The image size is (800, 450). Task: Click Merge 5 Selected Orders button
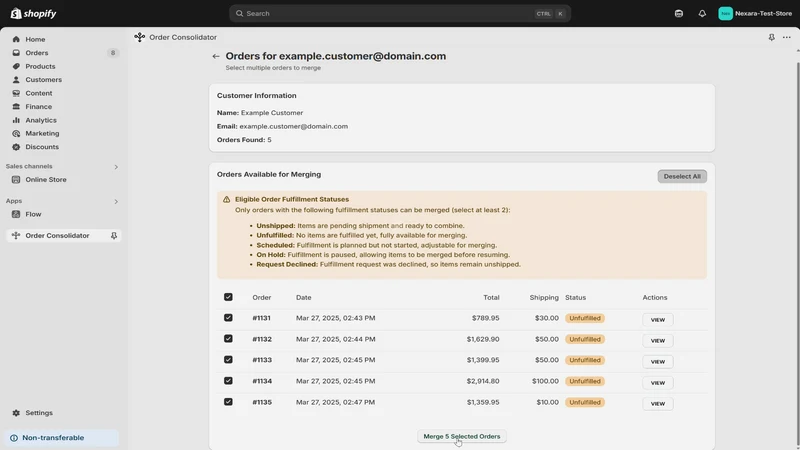pos(462,436)
